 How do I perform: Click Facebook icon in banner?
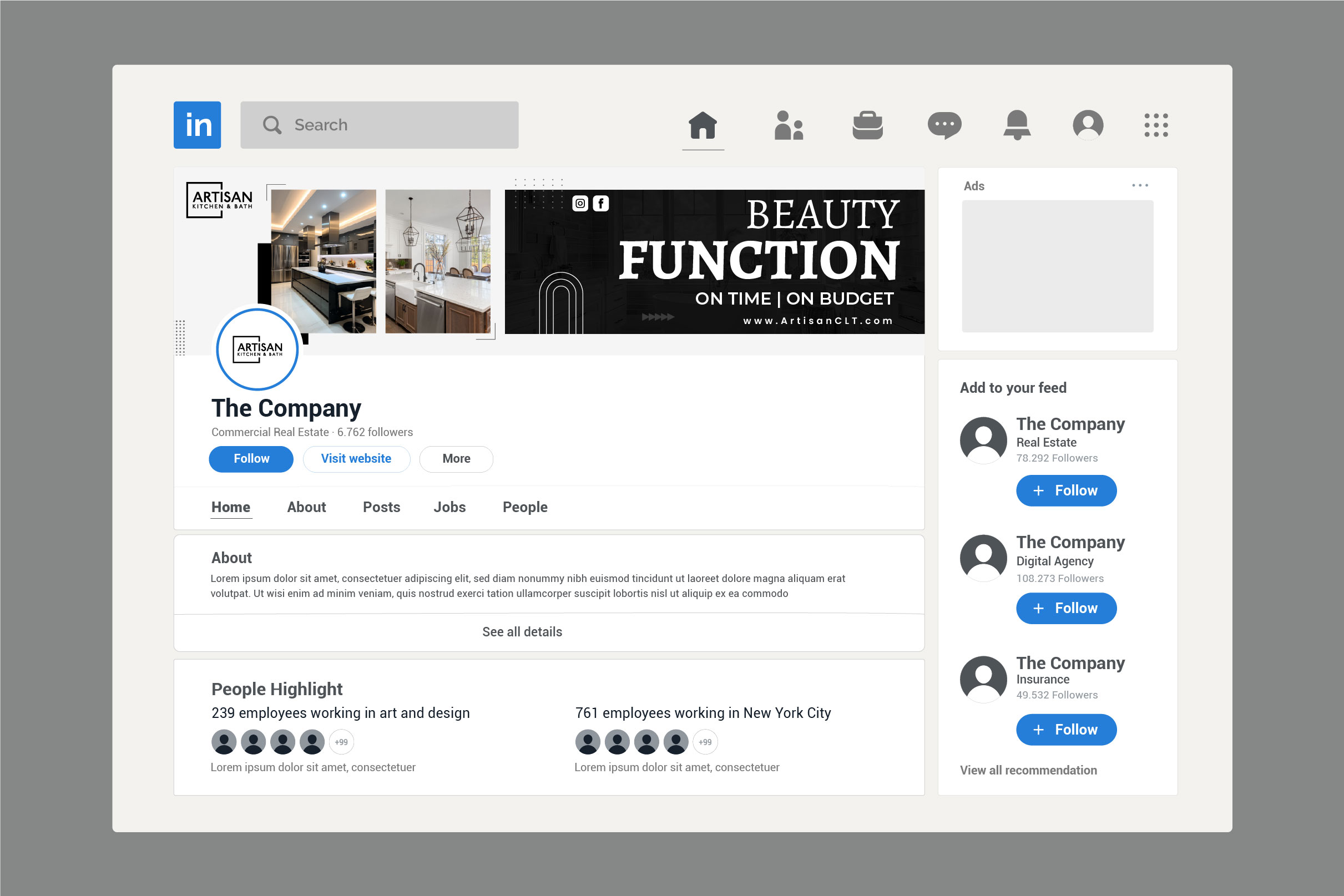click(600, 204)
